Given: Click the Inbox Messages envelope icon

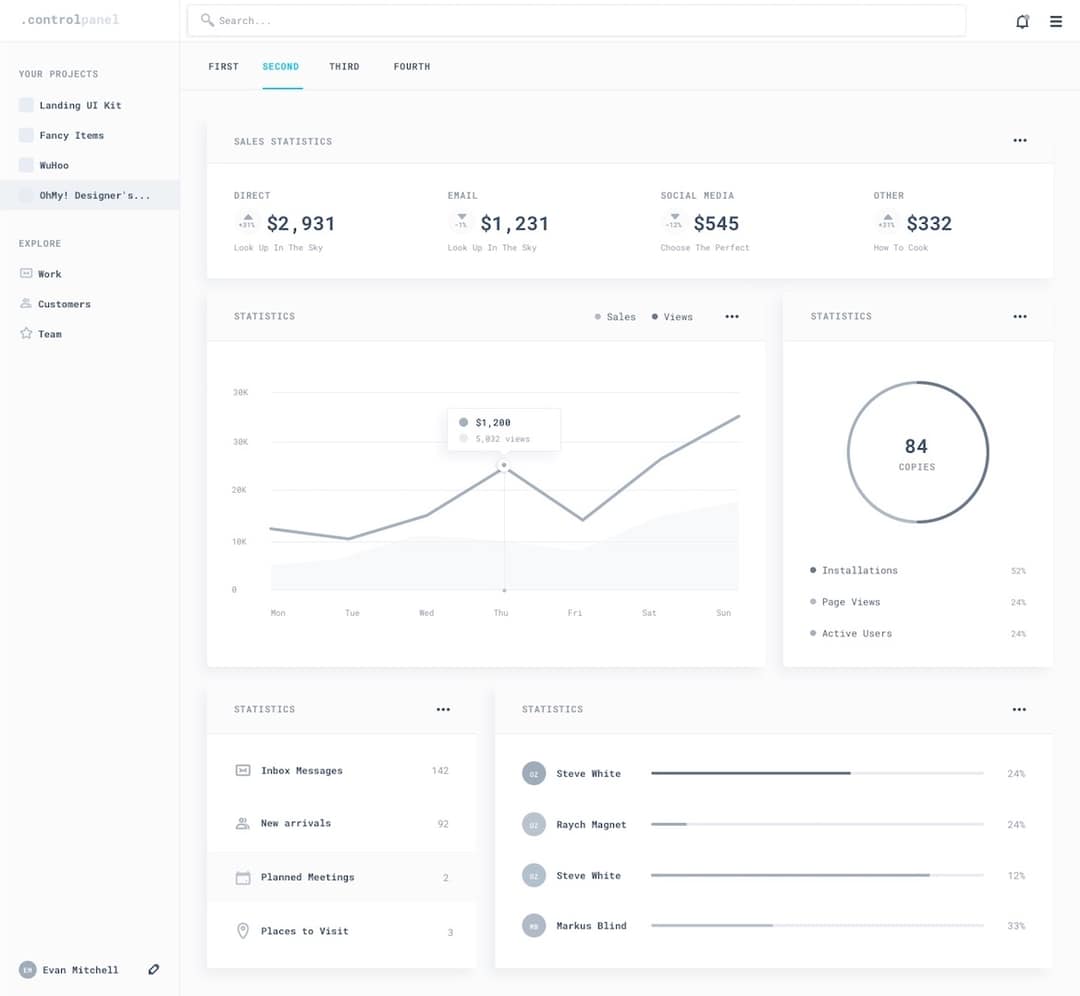Looking at the screenshot, I should (241, 770).
